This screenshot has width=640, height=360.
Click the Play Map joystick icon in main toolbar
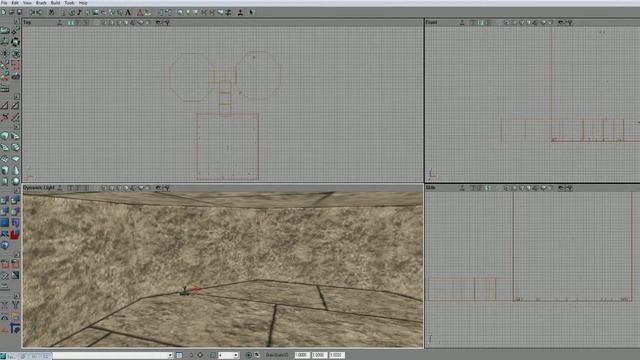(x=240, y=12)
